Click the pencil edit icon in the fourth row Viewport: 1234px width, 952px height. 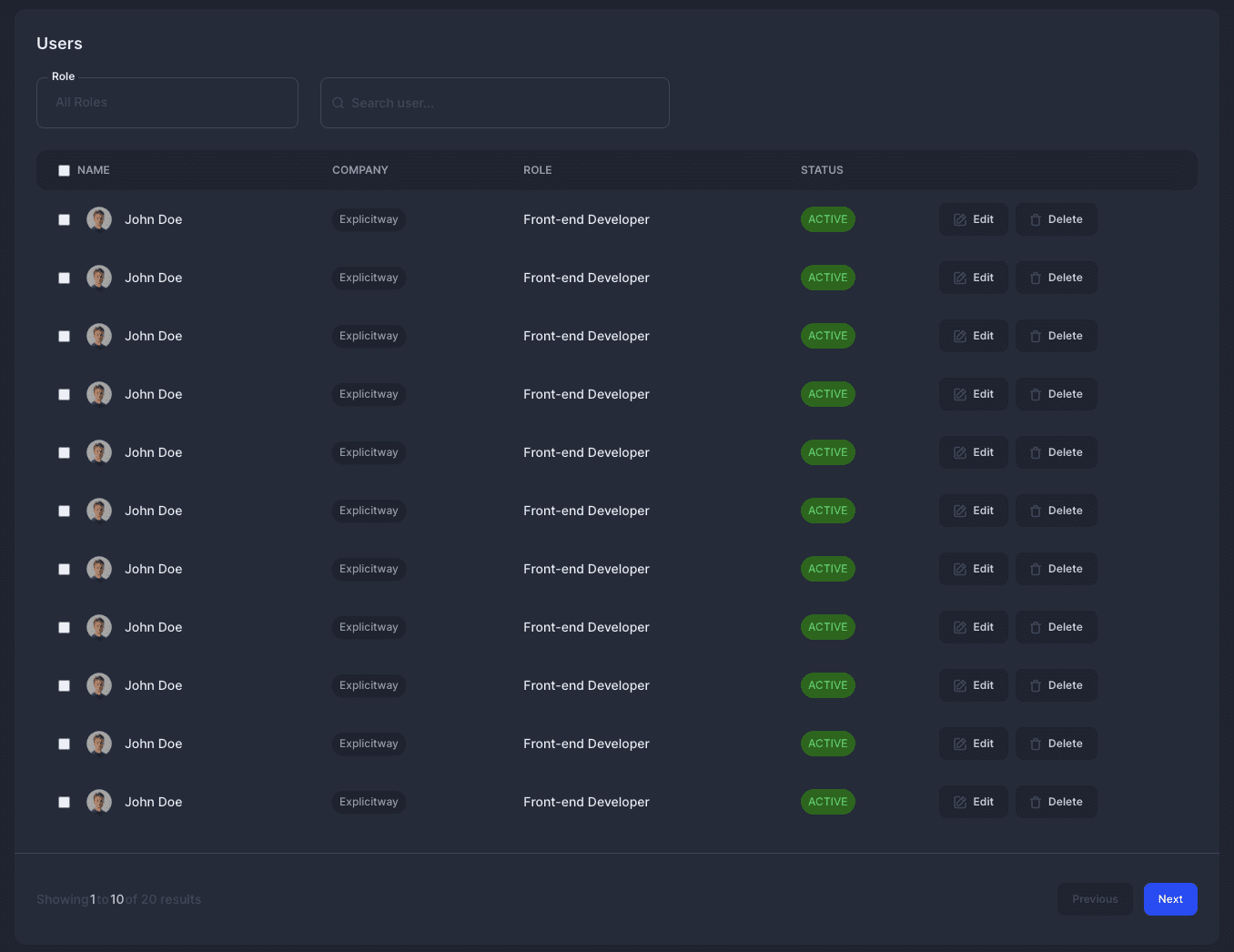coord(959,394)
